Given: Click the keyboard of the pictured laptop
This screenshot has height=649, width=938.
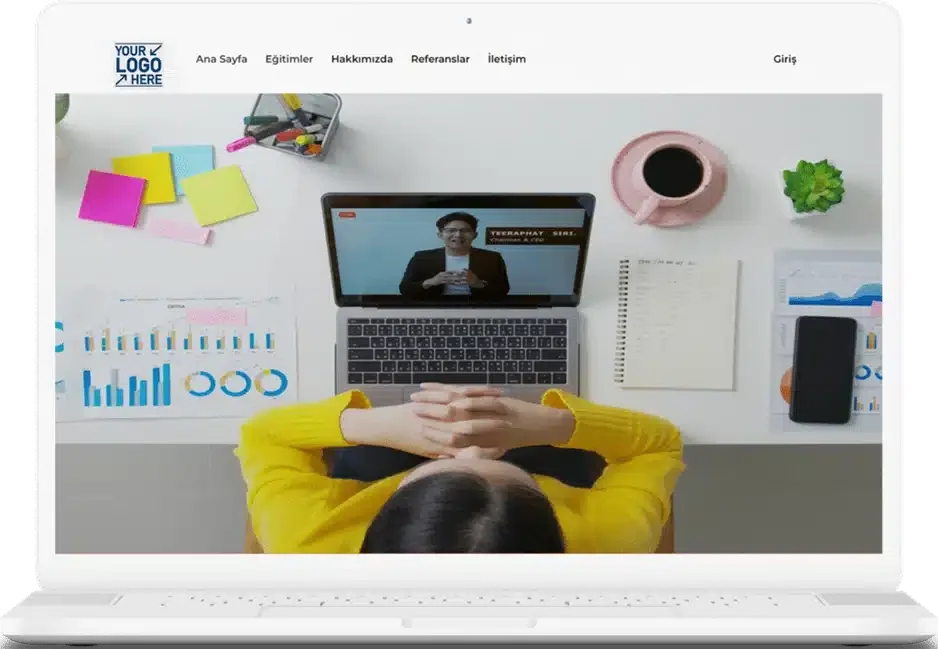Looking at the screenshot, I should click(x=457, y=350).
